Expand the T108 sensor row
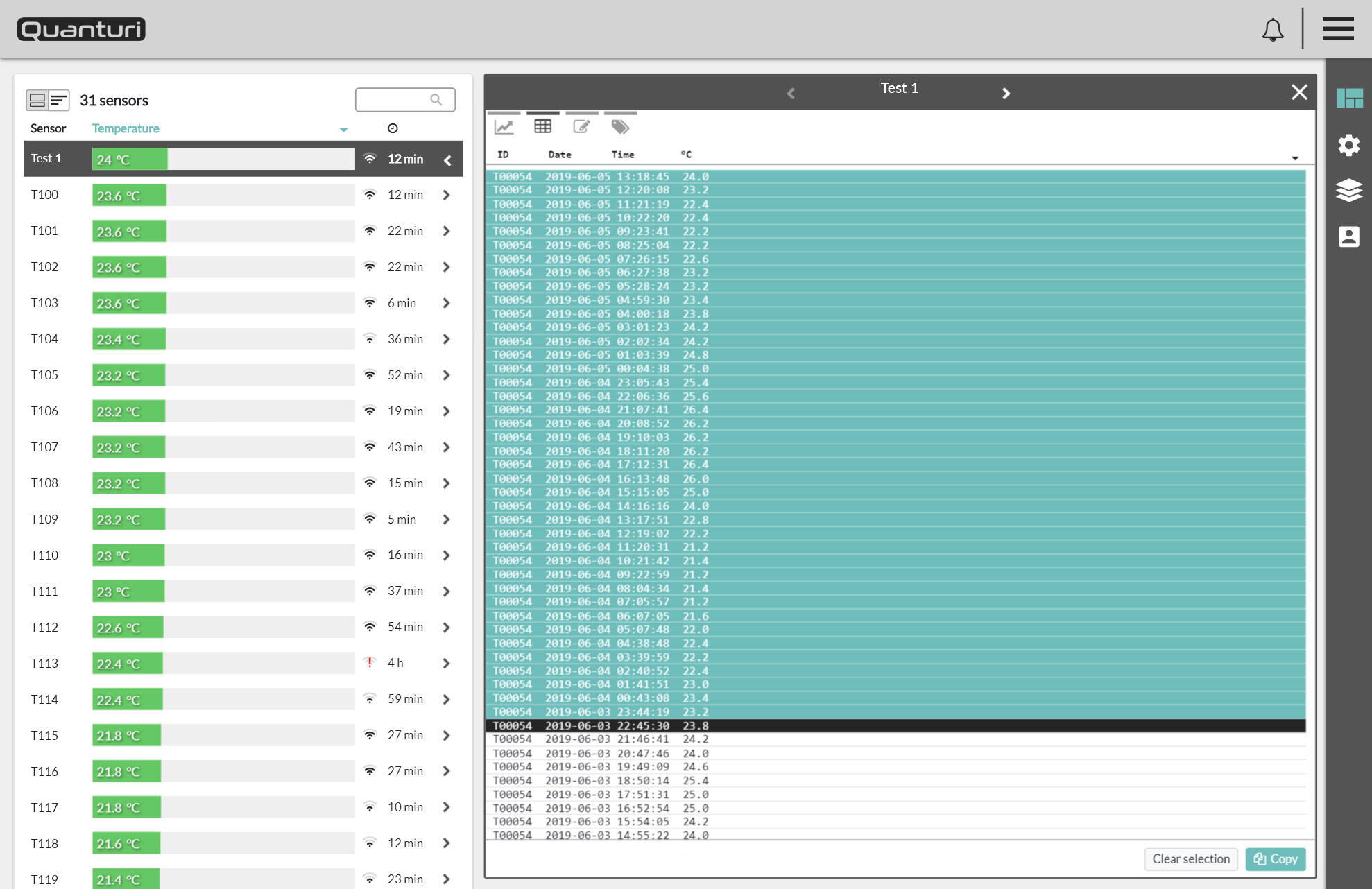The width and height of the screenshot is (1372, 889). pyautogui.click(x=447, y=483)
